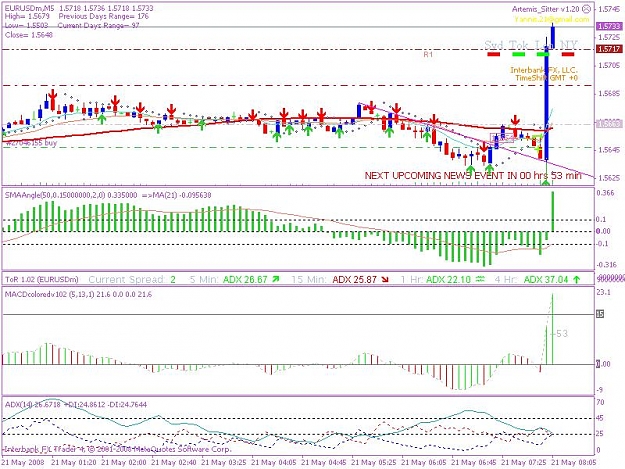
Task: Click the 5 Min ADX 26.67 value
Action: coord(245,280)
